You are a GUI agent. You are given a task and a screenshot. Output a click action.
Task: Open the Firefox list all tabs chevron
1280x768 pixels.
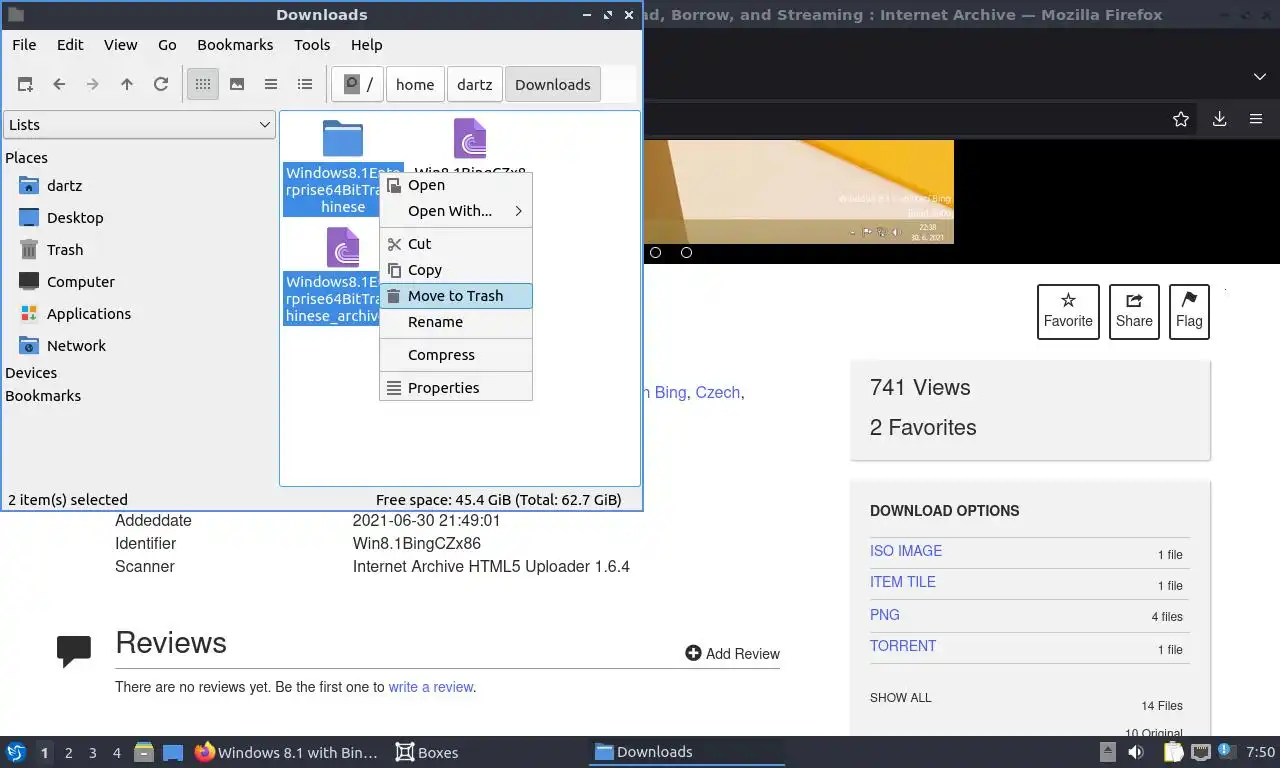point(1260,77)
